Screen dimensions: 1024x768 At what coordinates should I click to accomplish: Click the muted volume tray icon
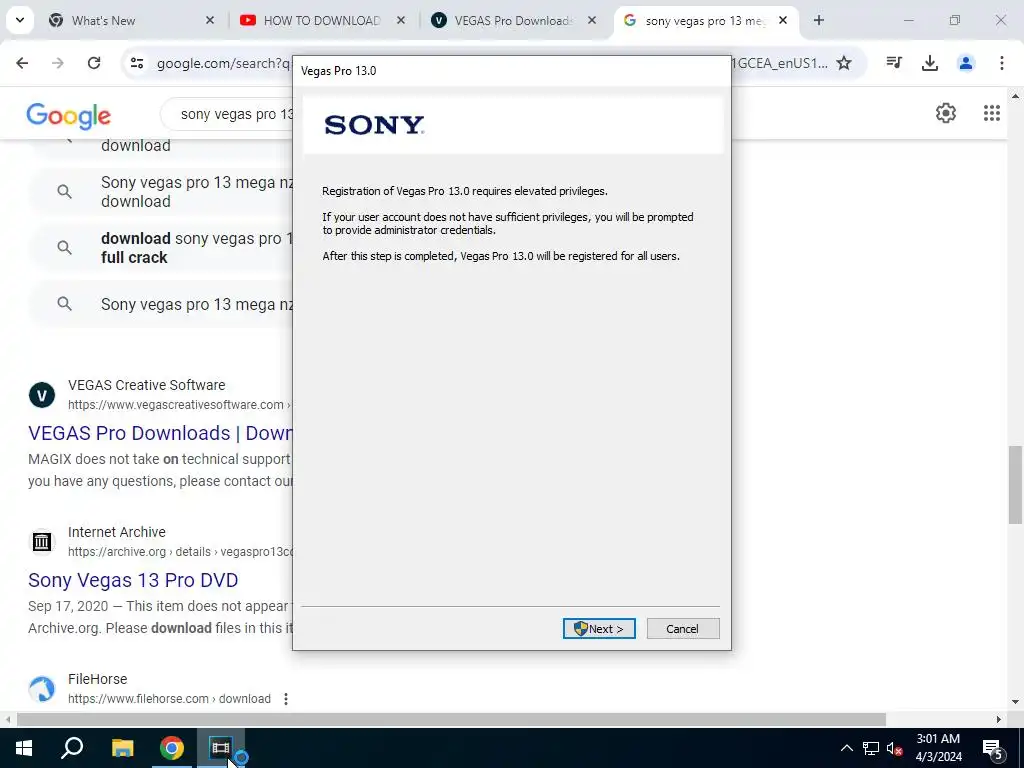coord(895,748)
